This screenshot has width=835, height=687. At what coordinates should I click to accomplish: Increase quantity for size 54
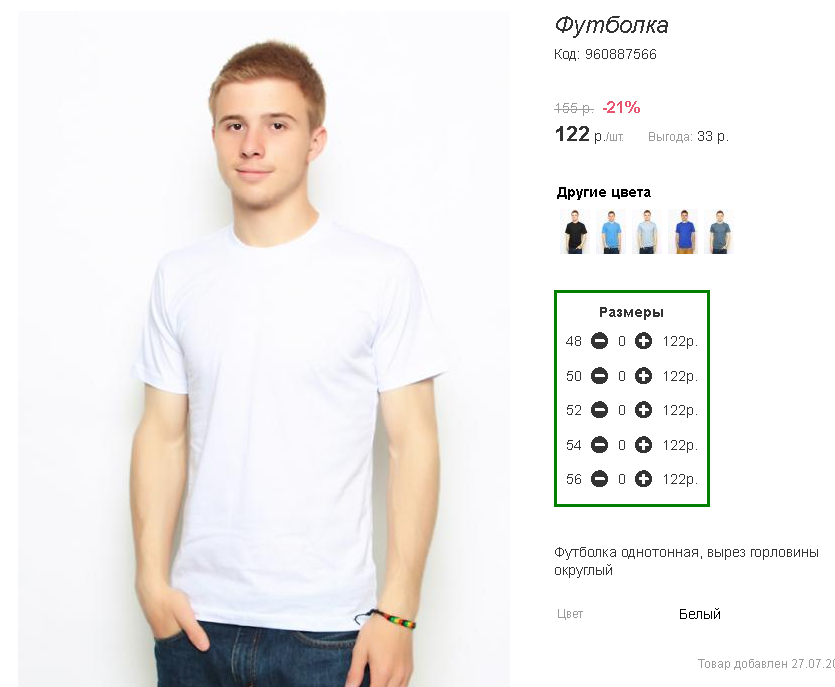643,445
